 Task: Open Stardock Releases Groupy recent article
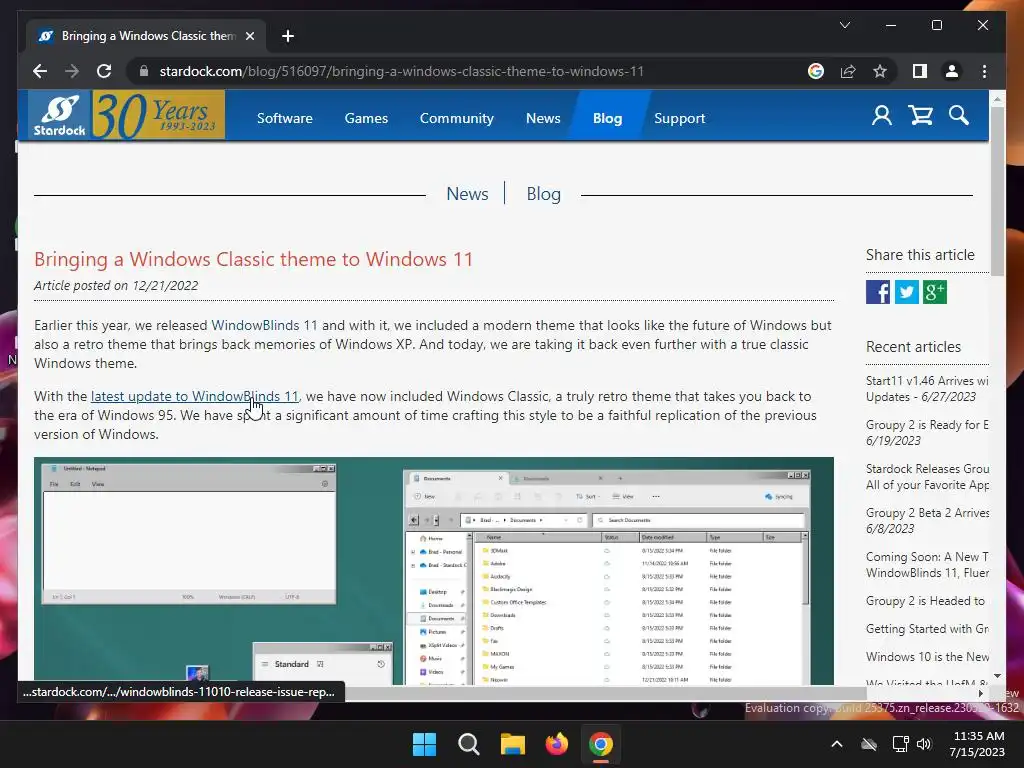(x=927, y=477)
